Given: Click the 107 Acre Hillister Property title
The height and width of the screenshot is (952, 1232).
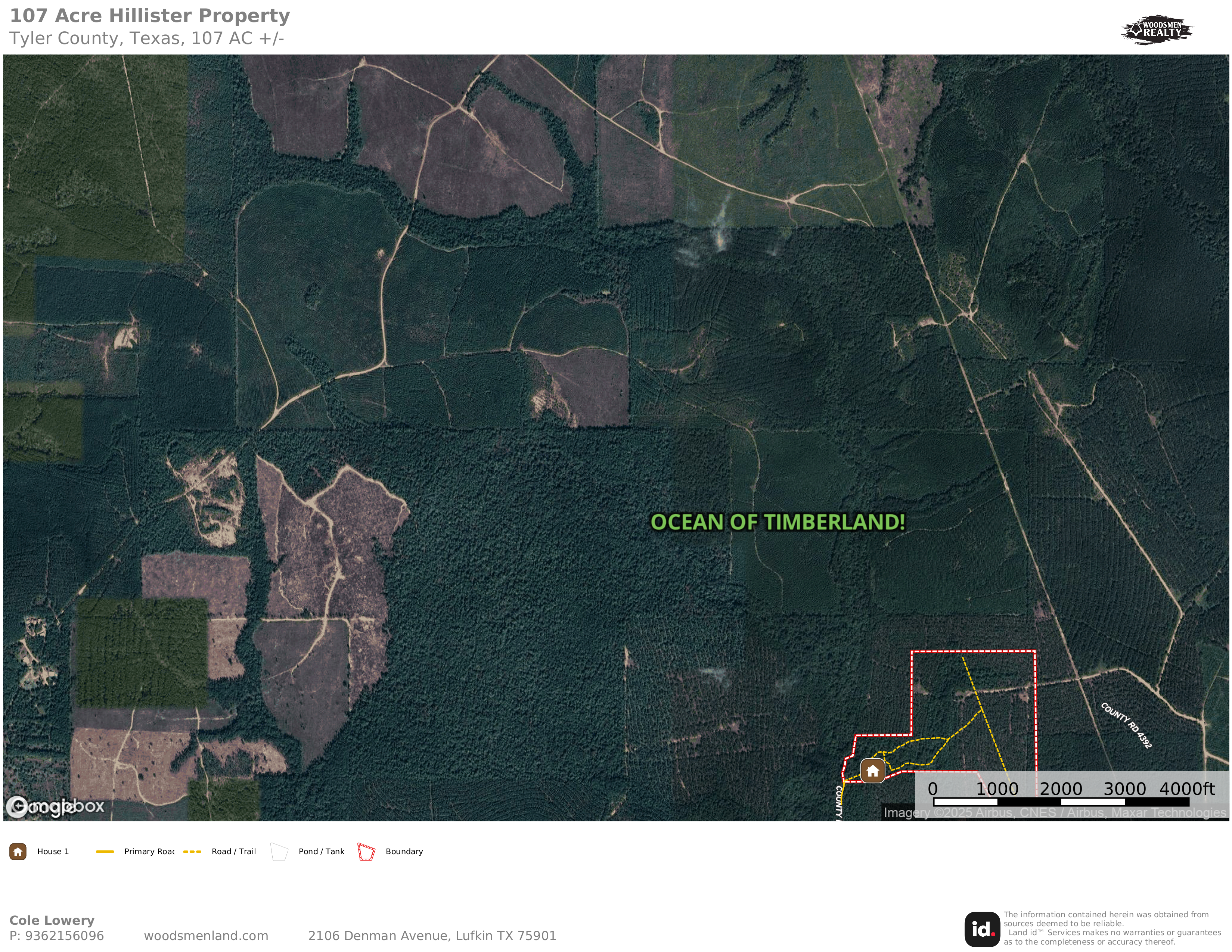Looking at the screenshot, I should click(150, 16).
